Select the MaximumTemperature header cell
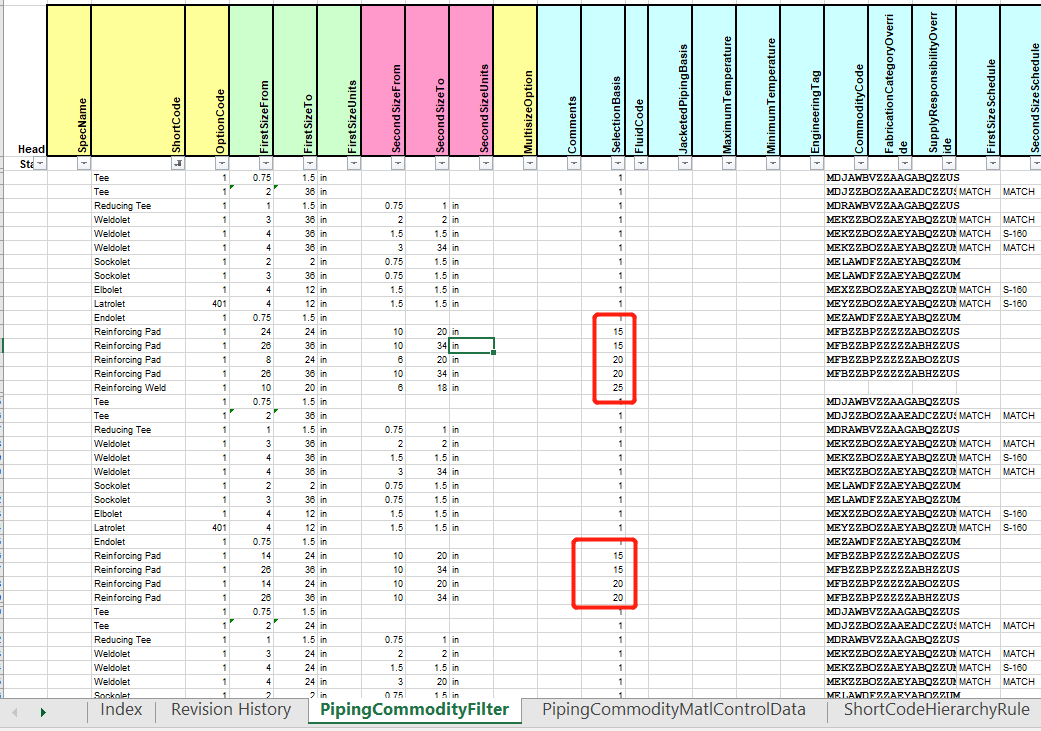The image size is (1041, 731). click(x=714, y=80)
